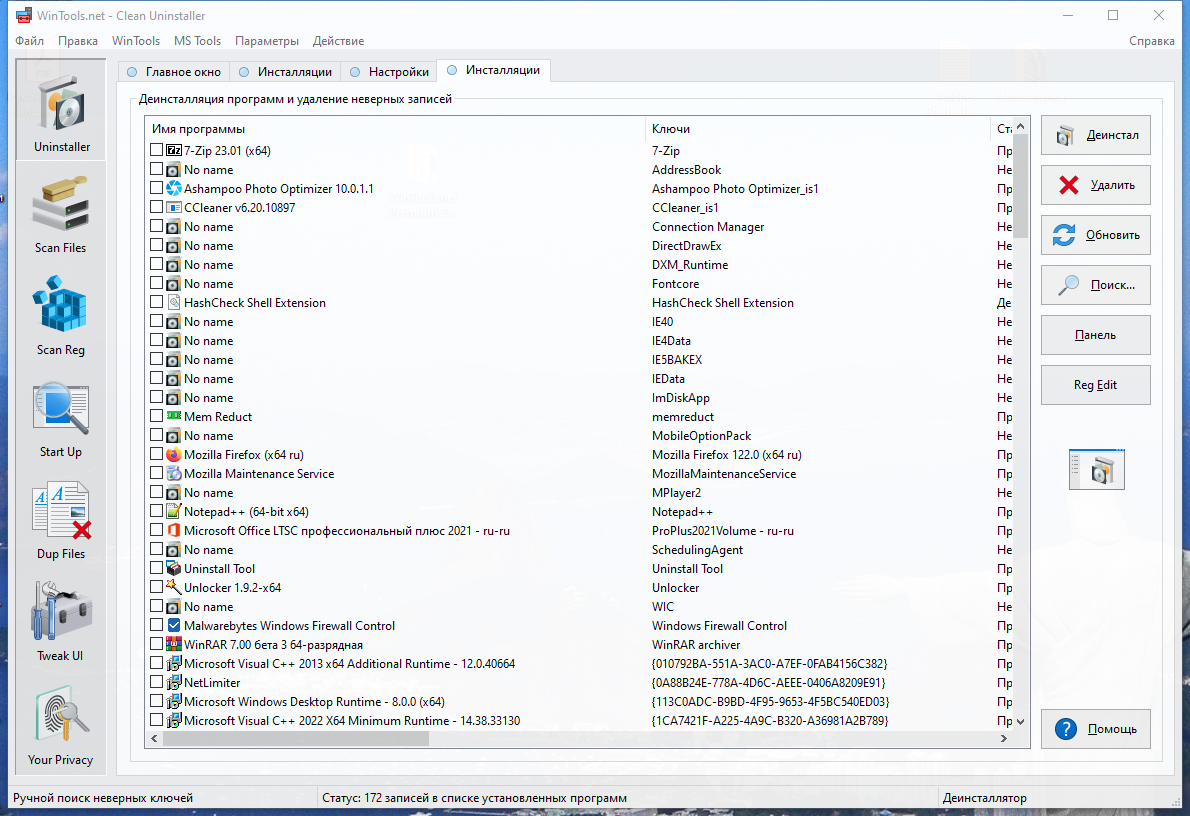Check the 7-Zip 23.01 (x64) checkbox
1190x816 pixels.
[156, 150]
